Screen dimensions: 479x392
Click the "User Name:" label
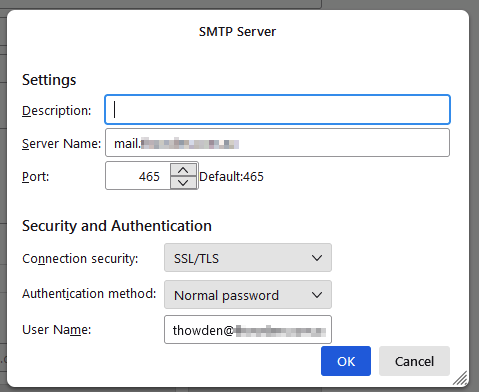click(x=56, y=330)
